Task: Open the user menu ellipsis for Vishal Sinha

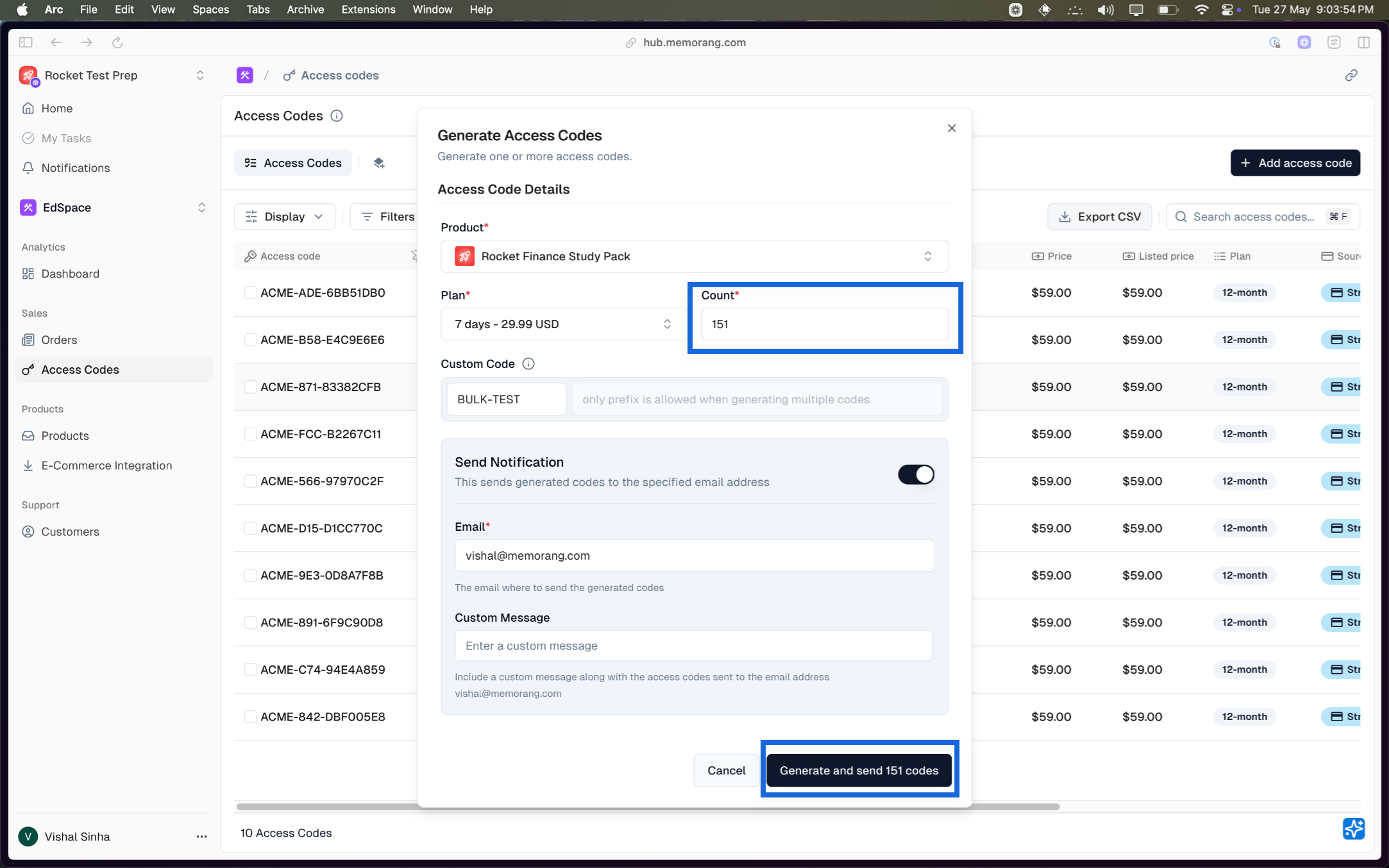Action: [x=202, y=837]
